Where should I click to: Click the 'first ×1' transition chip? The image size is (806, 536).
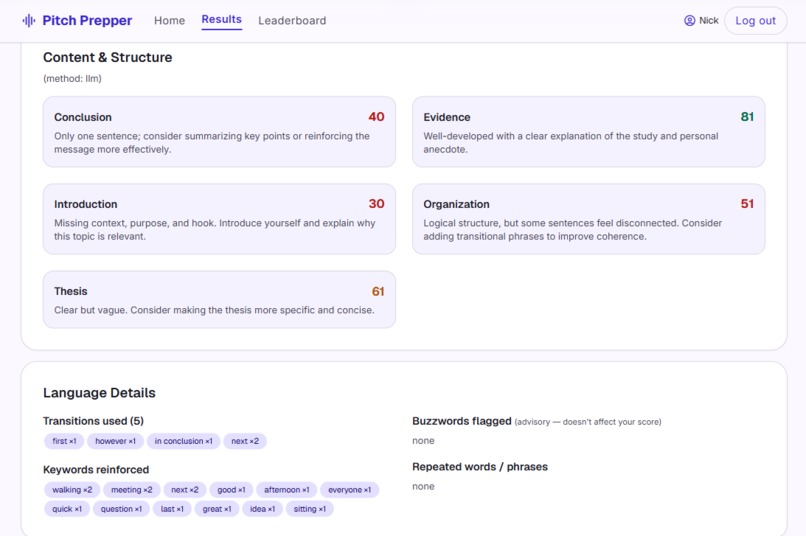point(64,441)
